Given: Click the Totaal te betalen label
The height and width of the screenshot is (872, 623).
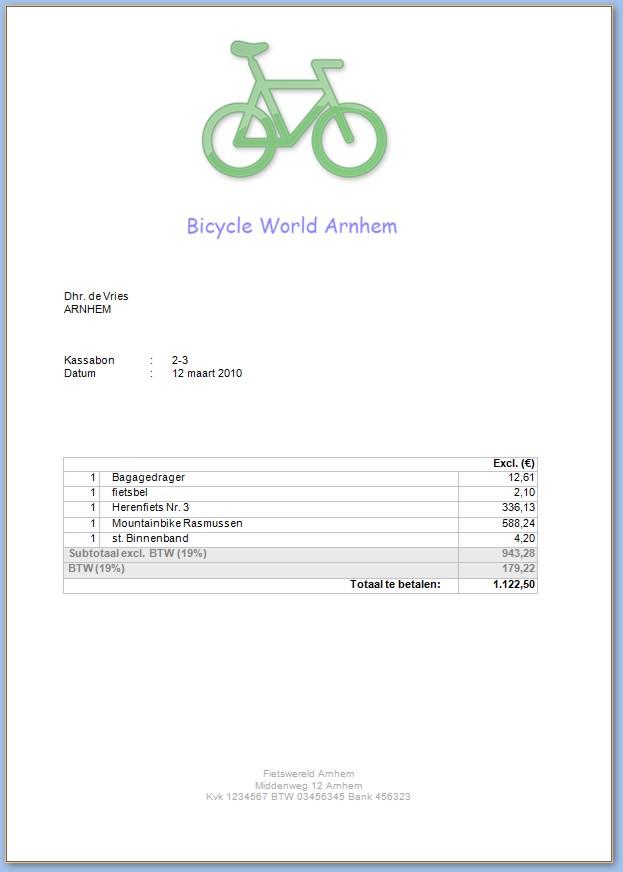Looking at the screenshot, I should click(x=395, y=584).
